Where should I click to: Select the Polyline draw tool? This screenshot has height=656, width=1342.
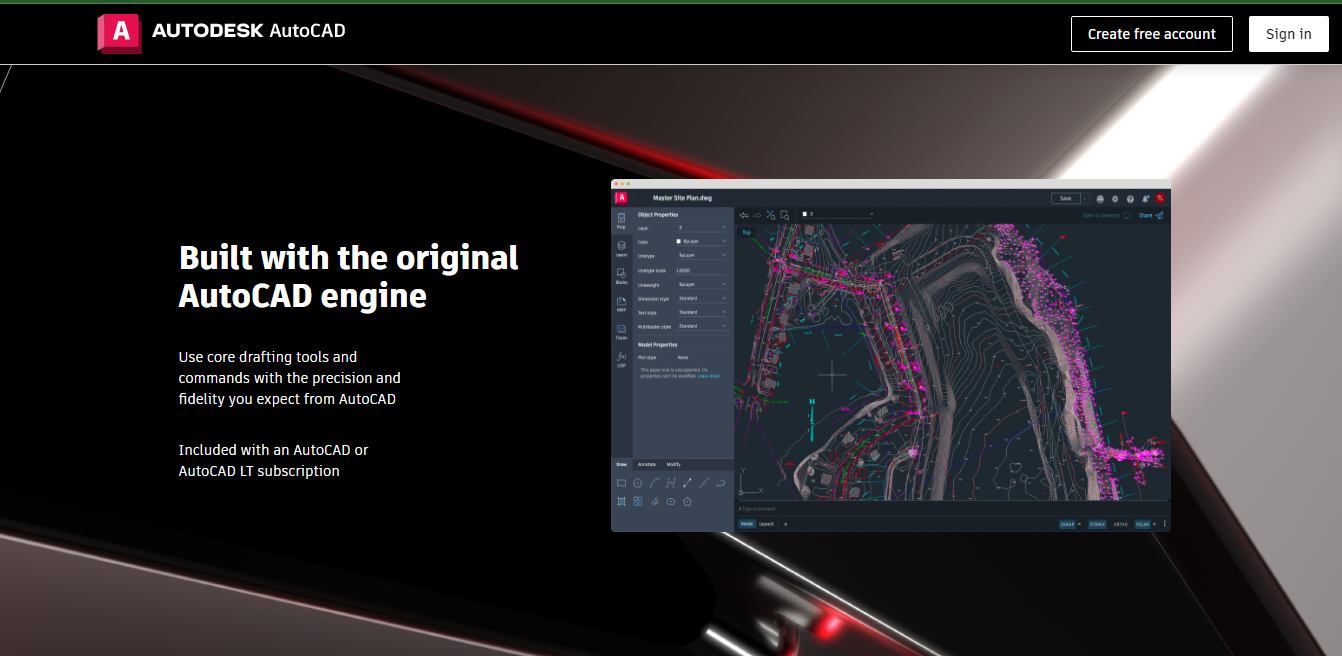(x=671, y=483)
